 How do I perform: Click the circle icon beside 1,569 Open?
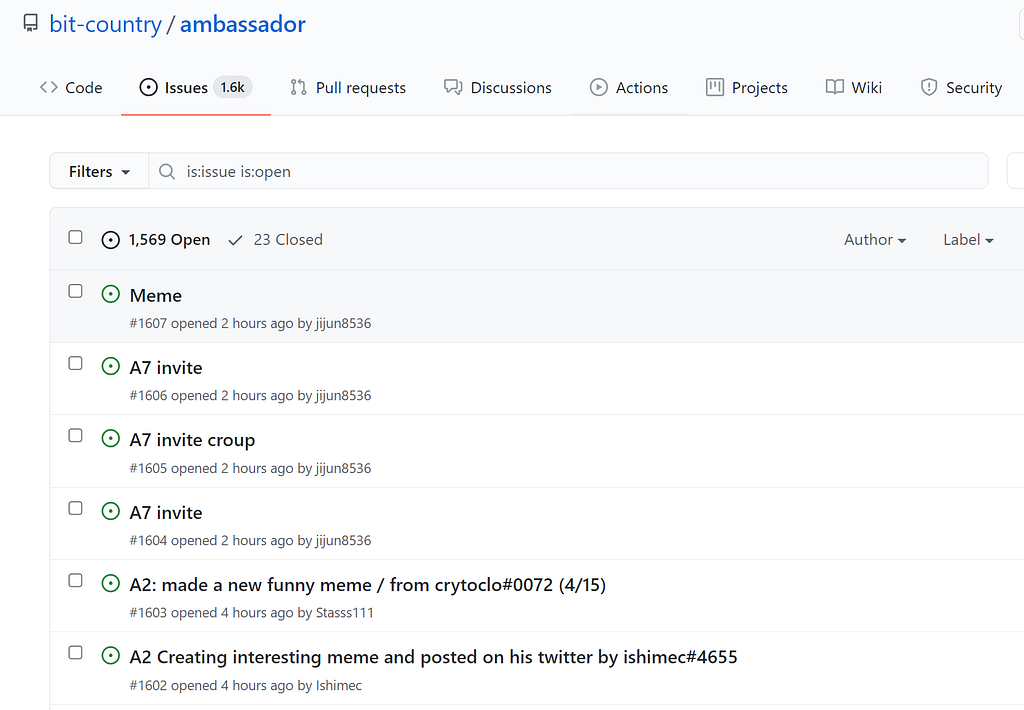[110, 240]
